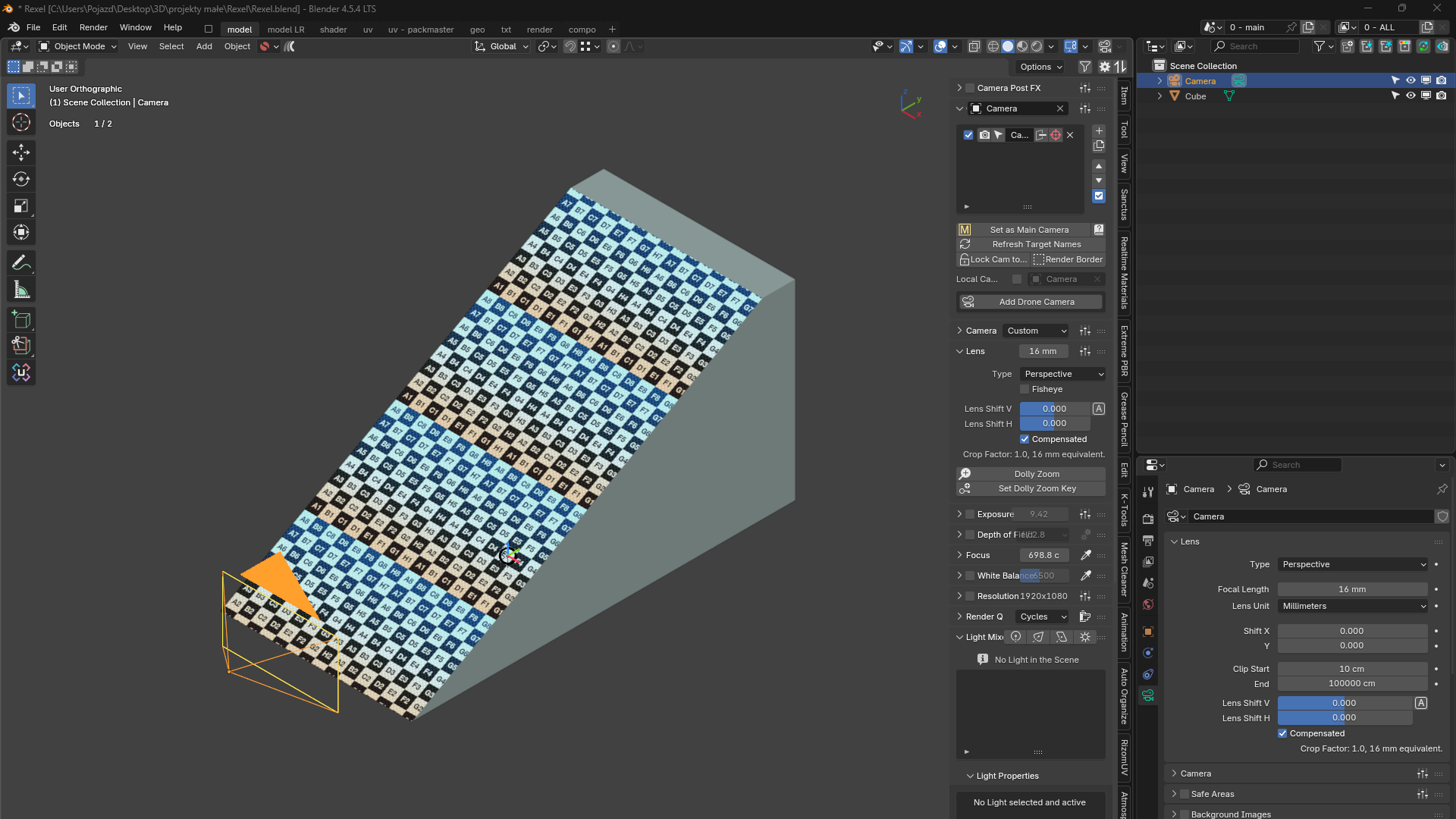This screenshot has height=819, width=1456.
Task: Select the Scale tool
Action: coord(21,206)
